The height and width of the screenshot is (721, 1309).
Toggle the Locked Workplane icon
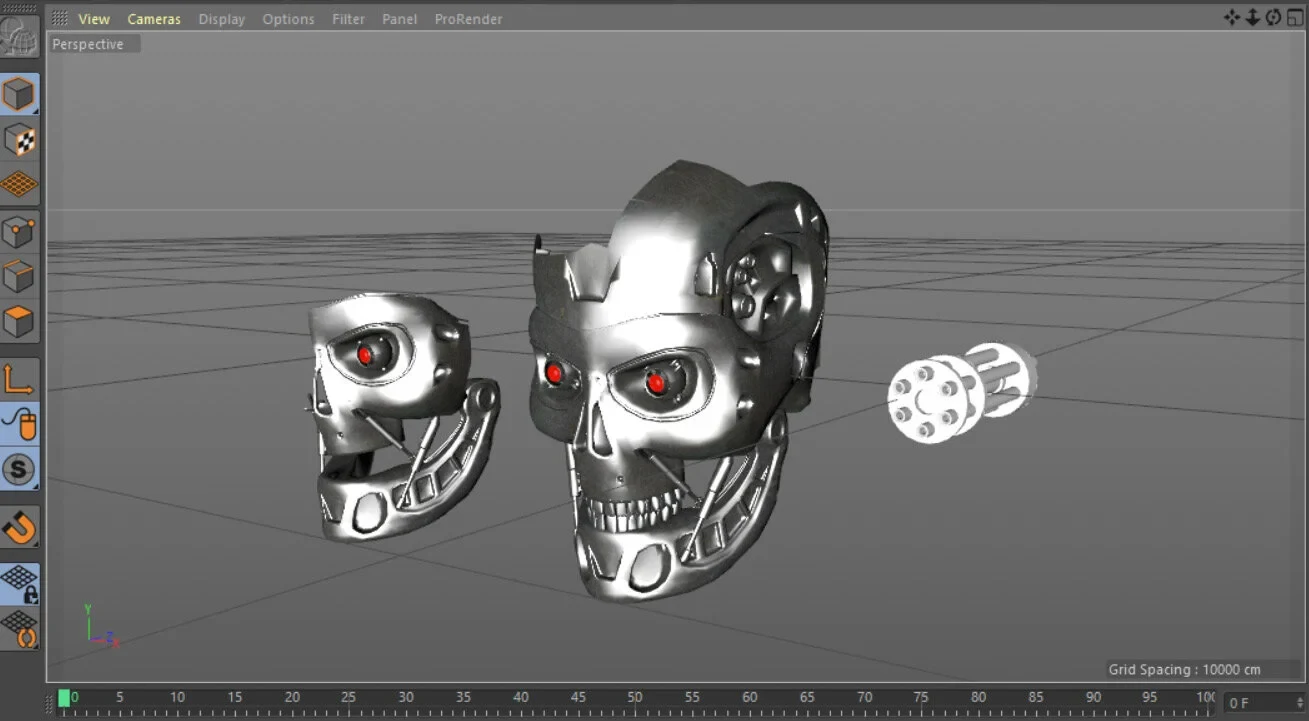pos(19,583)
